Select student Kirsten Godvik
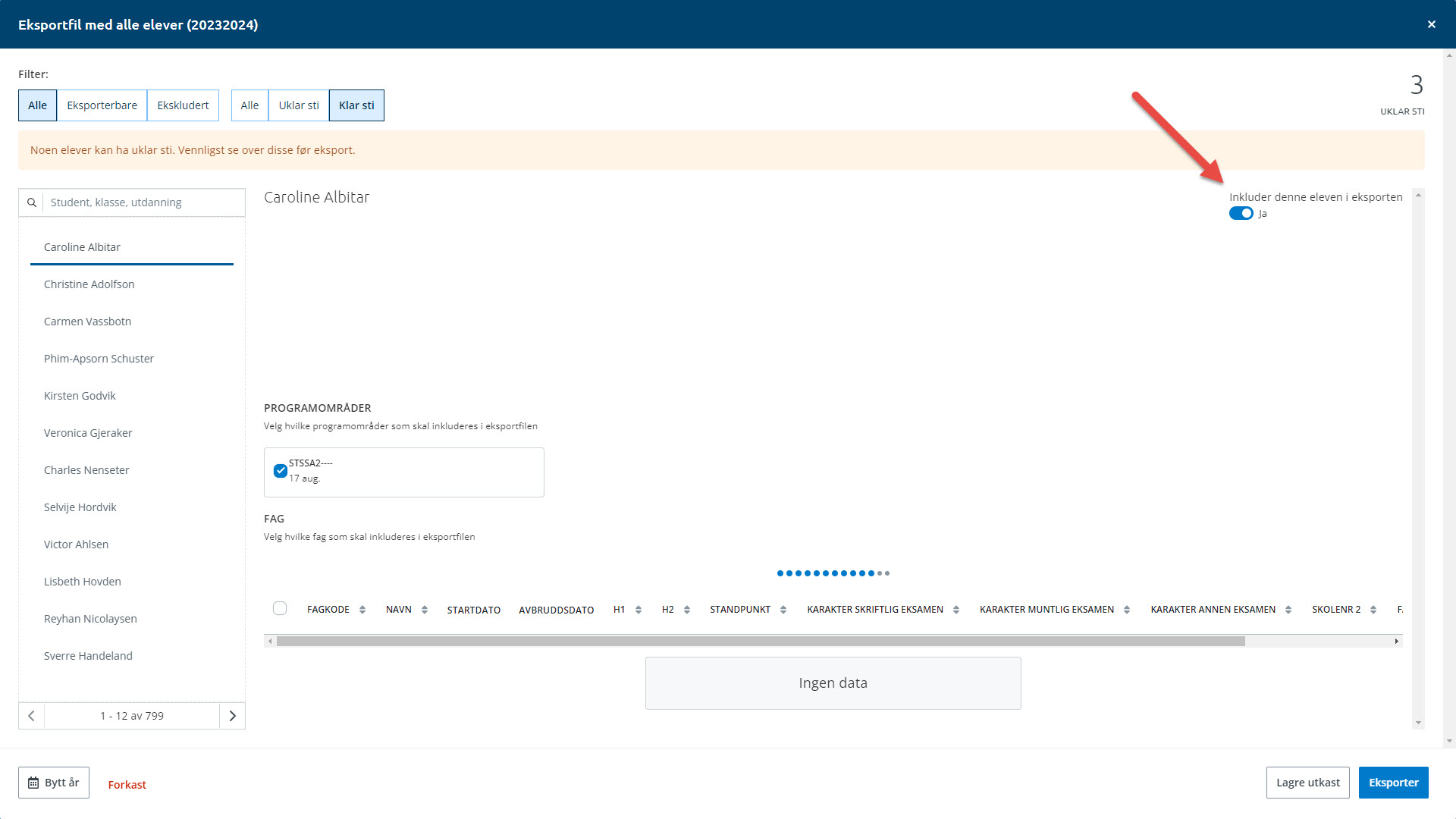The width and height of the screenshot is (1456, 819). click(132, 396)
